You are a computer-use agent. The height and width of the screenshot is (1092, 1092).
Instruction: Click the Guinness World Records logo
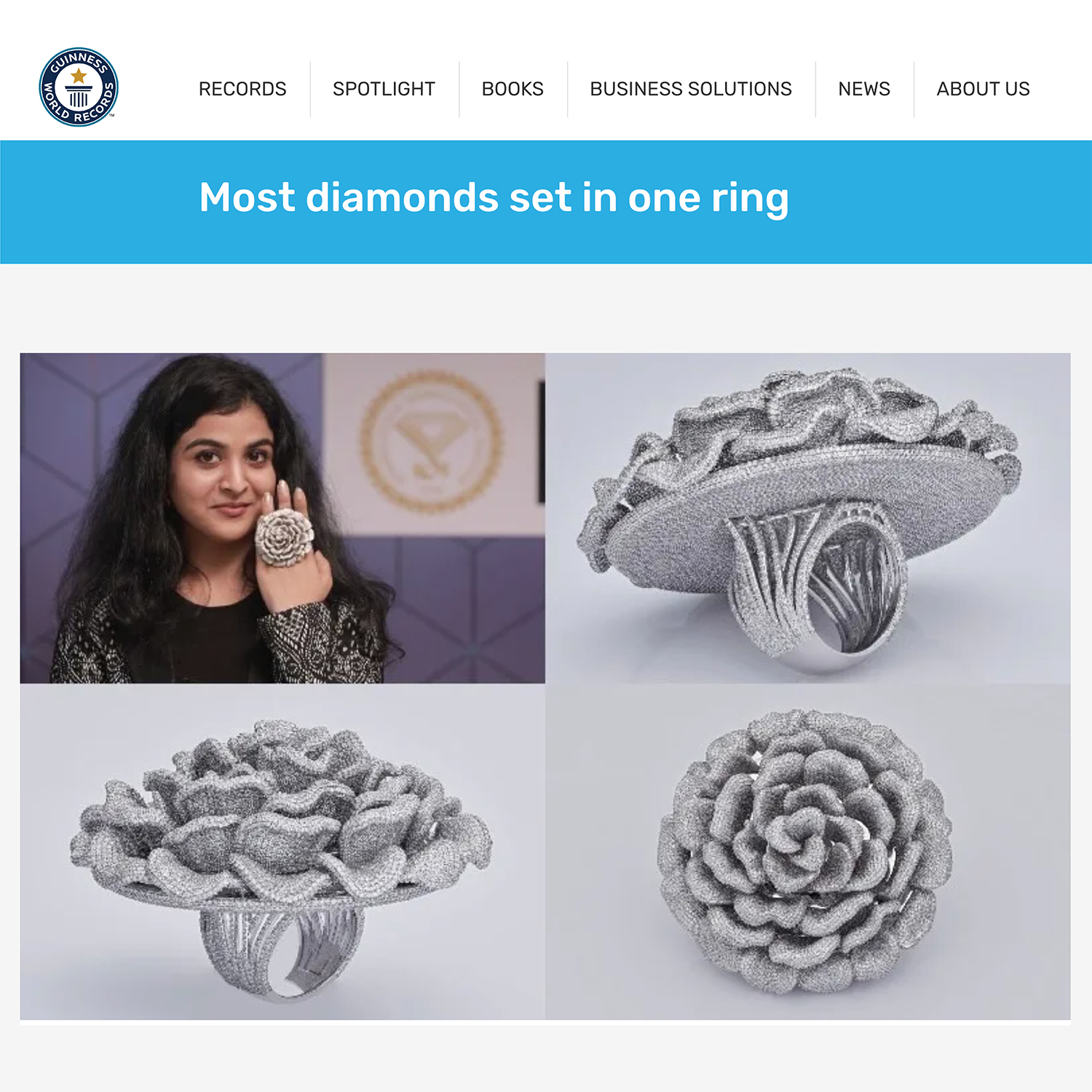[79, 87]
